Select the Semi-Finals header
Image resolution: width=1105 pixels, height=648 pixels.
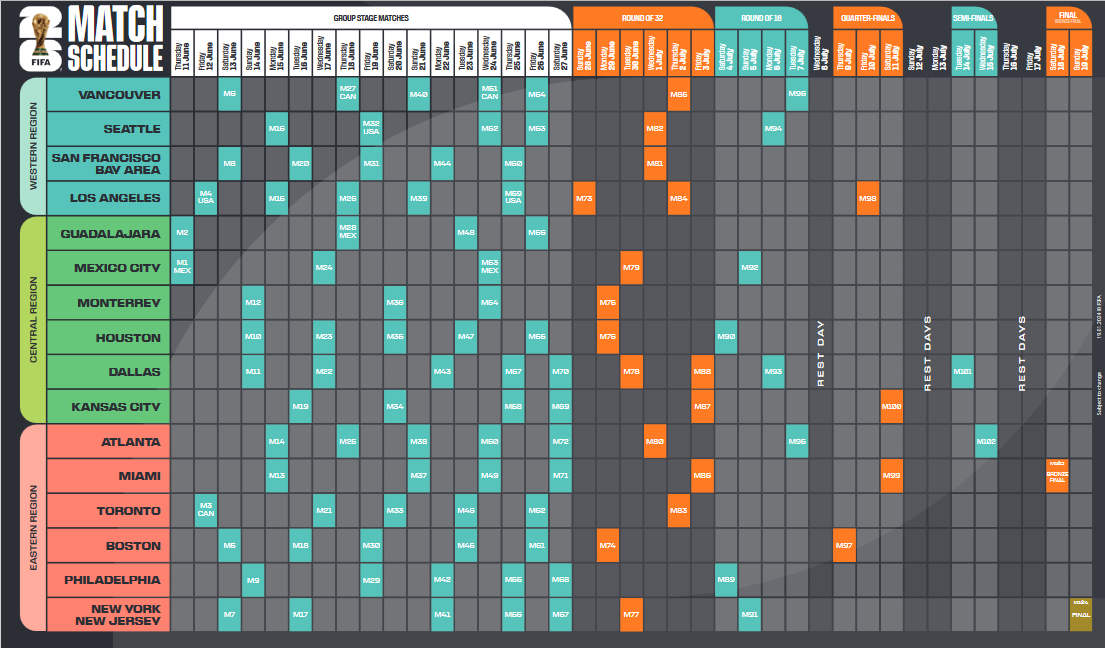tap(973, 18)
